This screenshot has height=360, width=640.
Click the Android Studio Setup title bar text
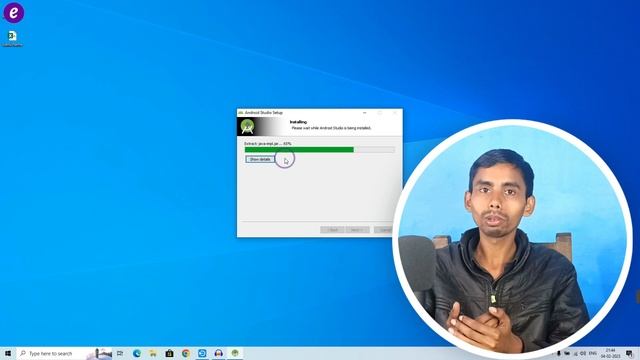pyautogui.click(x=264, y=113)
